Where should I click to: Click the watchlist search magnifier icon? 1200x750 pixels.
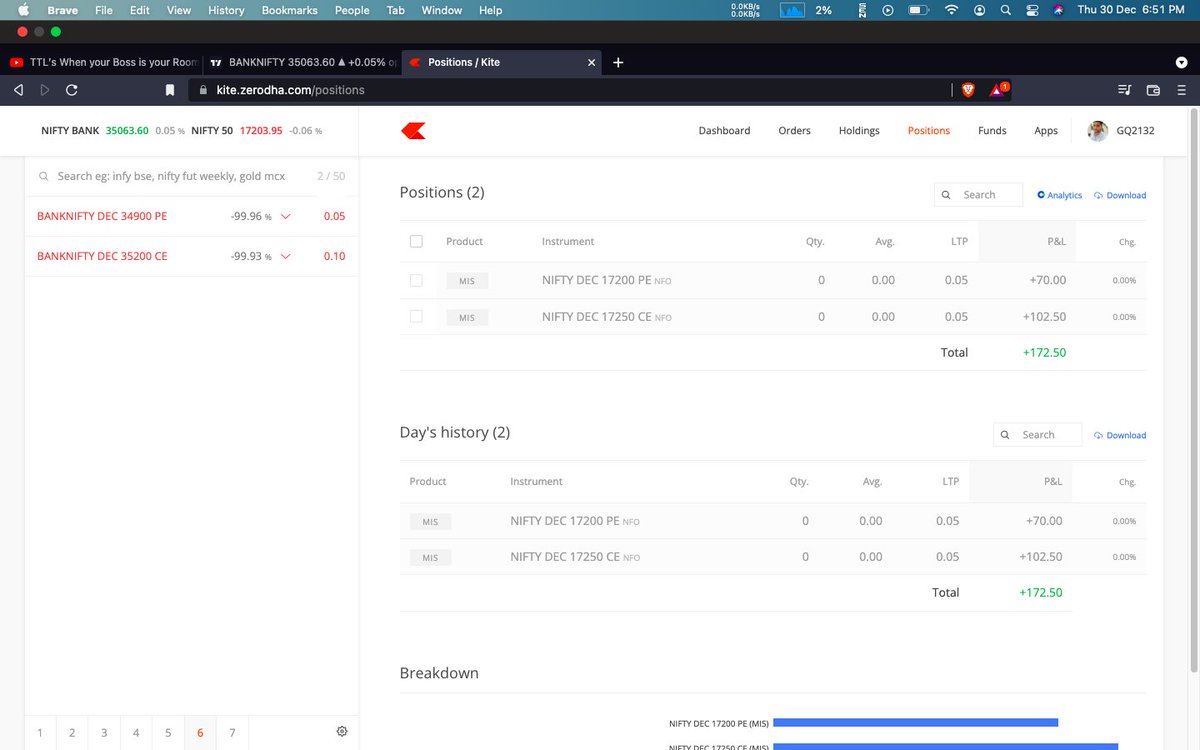44,176
